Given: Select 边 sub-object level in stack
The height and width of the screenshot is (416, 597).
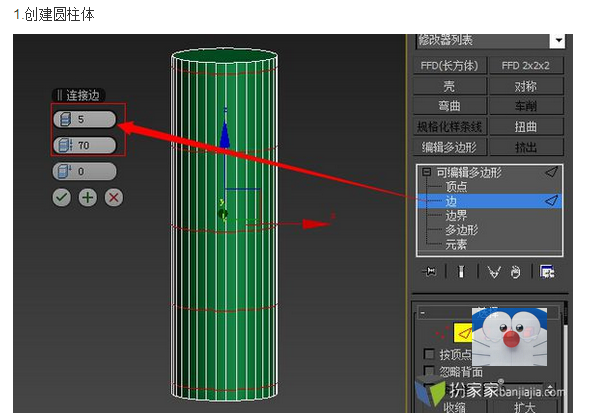Looking at the screenshot, I should click(x=489, y=201).
